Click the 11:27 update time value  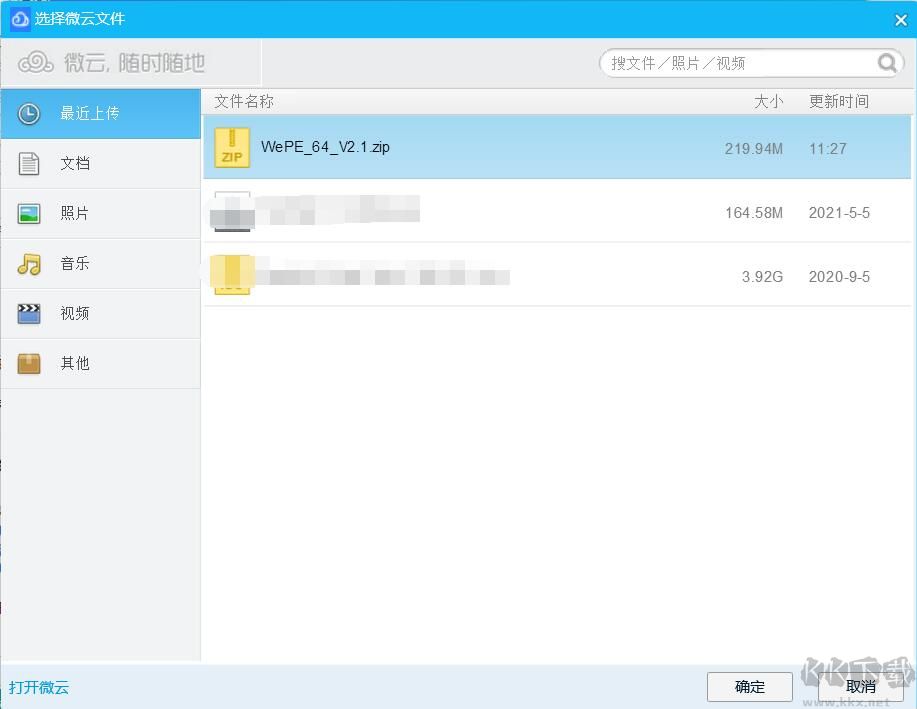(x=828, y=149)
